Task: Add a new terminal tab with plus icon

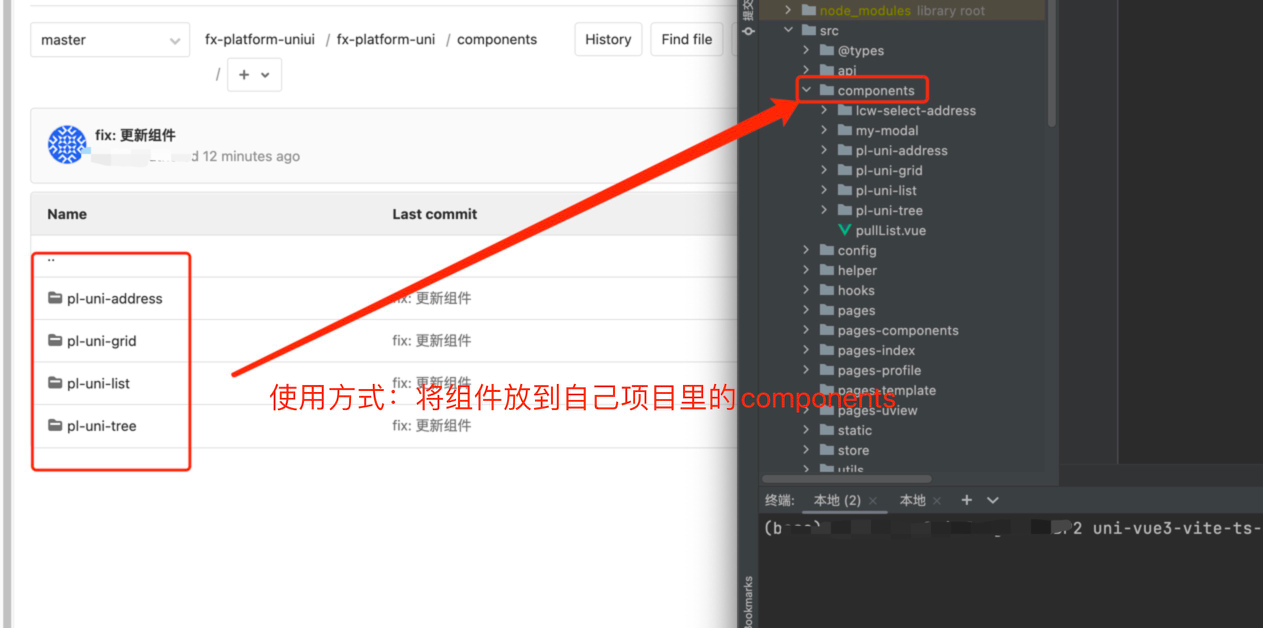Action: 966,500
